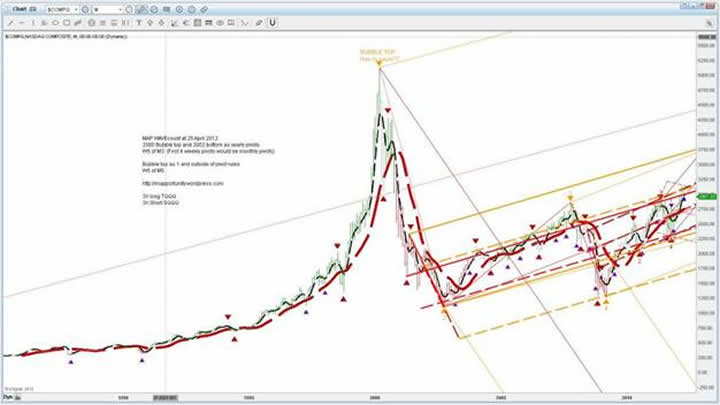The image size is (720, 405).
Task: Click the mapportunity.wordpress.com URL text
Action: (x=182, y=184)
